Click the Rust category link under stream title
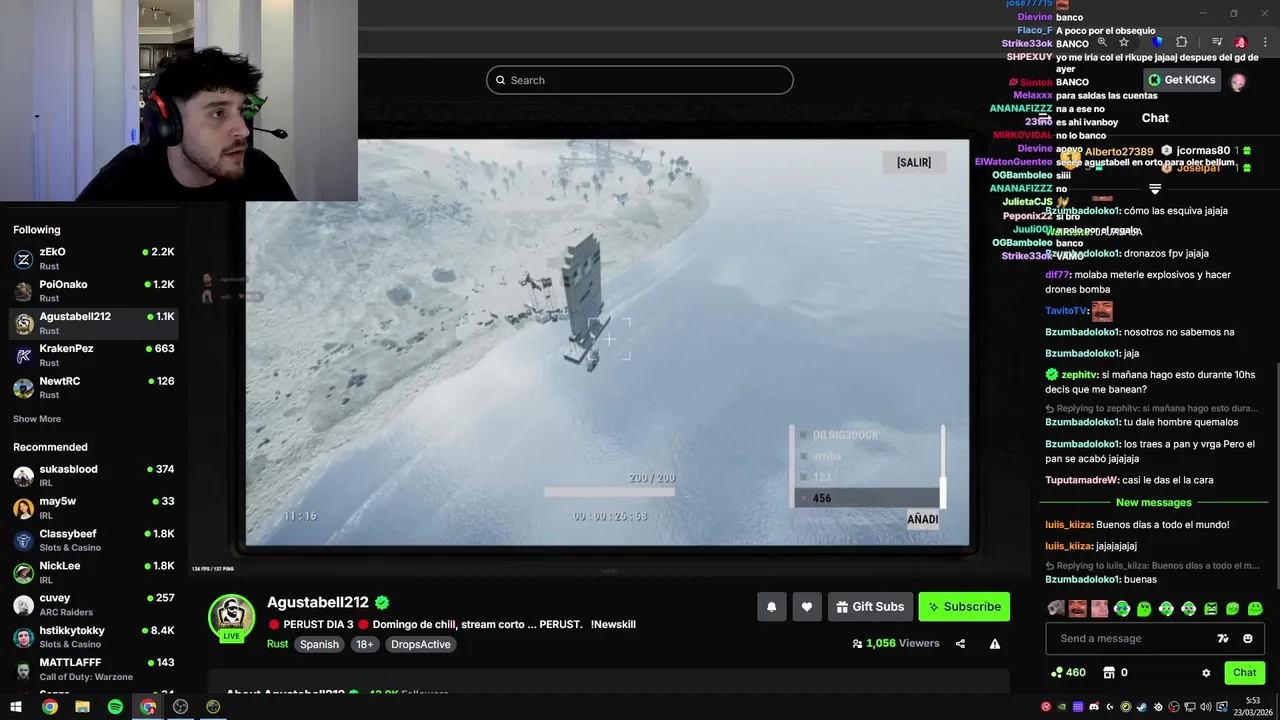Viewport: 1280px width, 720px height. point(277,644)
